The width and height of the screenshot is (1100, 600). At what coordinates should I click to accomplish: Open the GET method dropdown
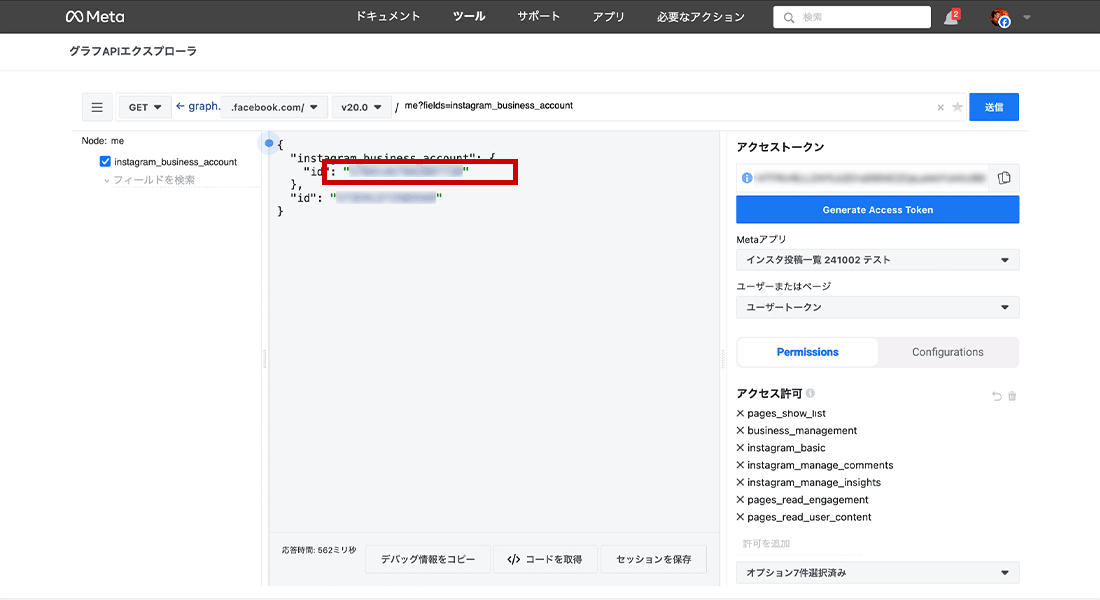point(145,107)
